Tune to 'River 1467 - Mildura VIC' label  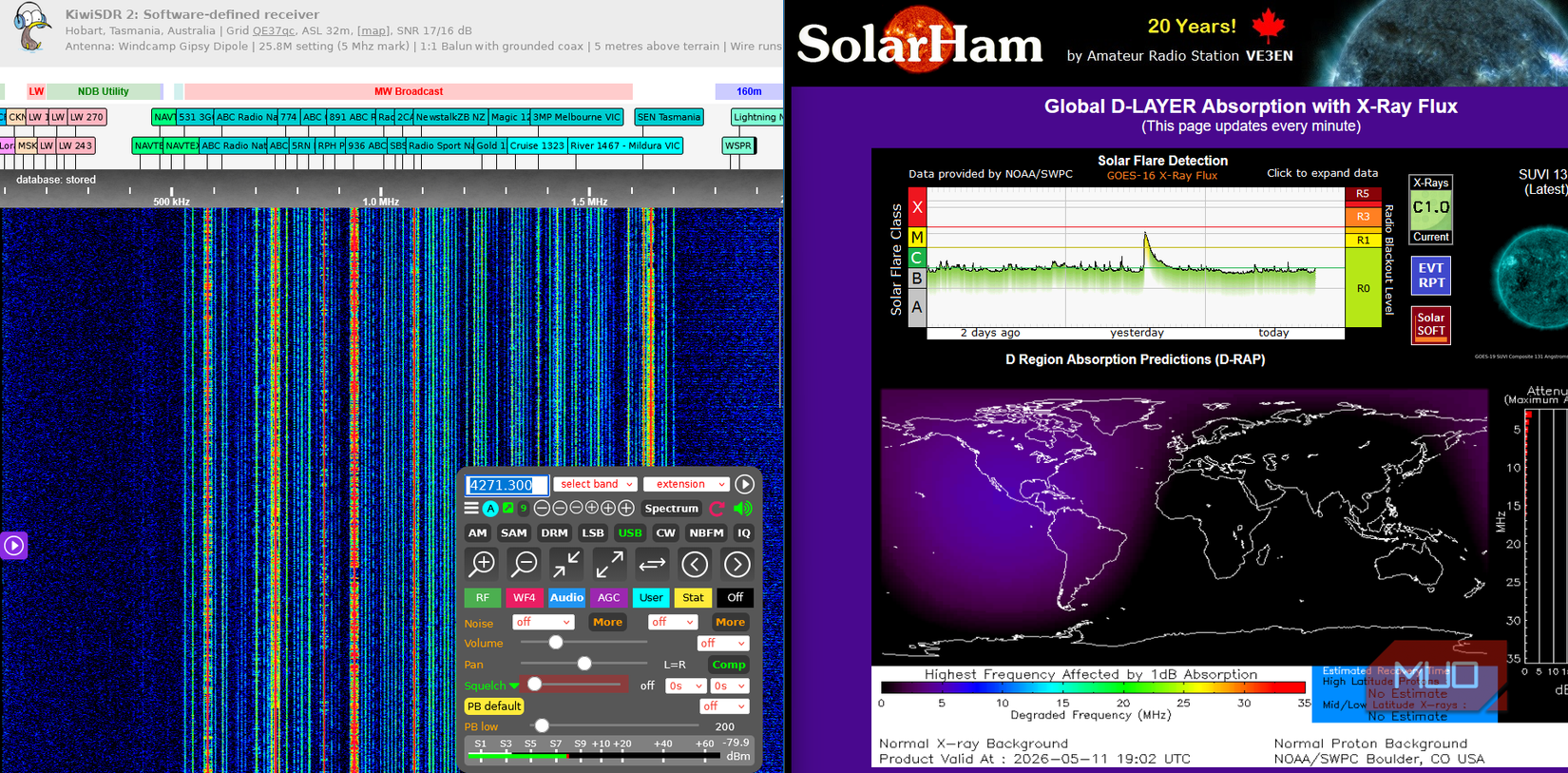pos(625,145)
